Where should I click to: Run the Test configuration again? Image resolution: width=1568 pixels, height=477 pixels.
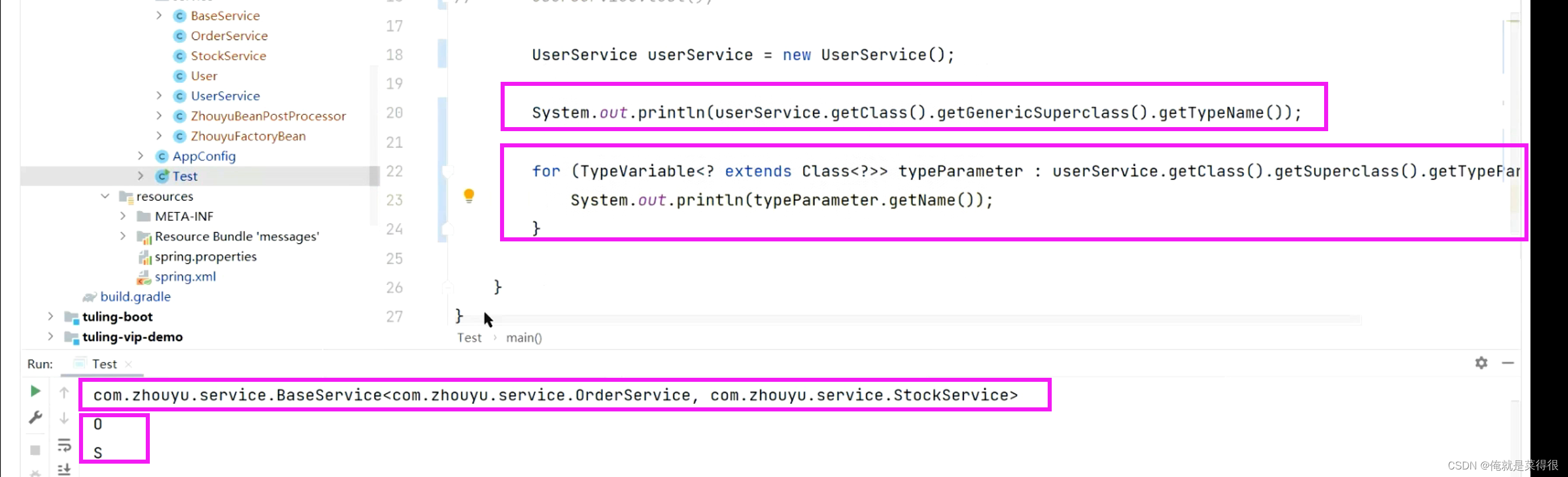pyautogui.click(x=35, y=391)
